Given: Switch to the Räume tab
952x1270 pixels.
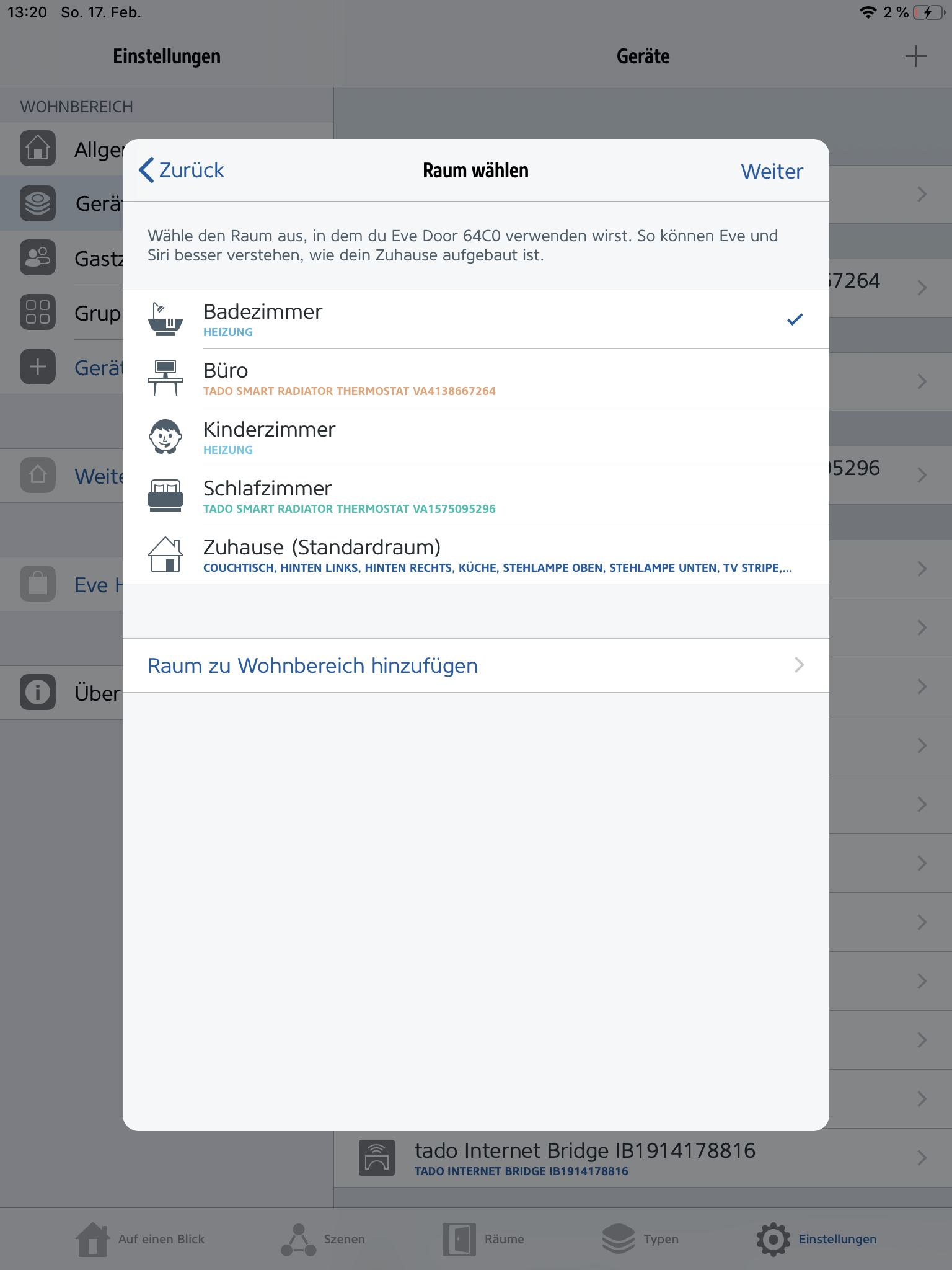Looking at the screenshot, I should [x=483, y=1239].
